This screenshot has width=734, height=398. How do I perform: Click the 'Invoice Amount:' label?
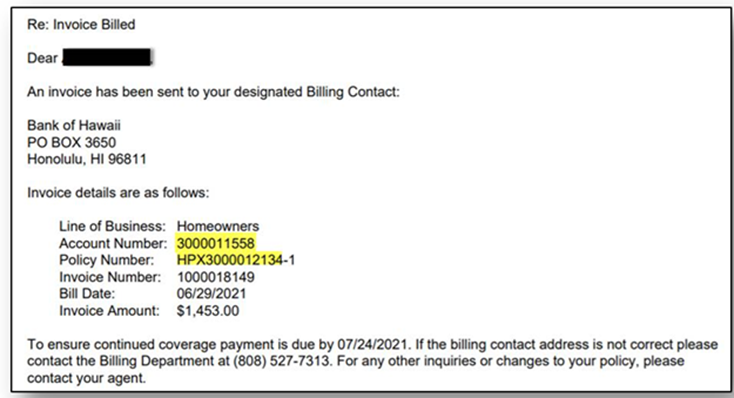(x=109, y=310)
